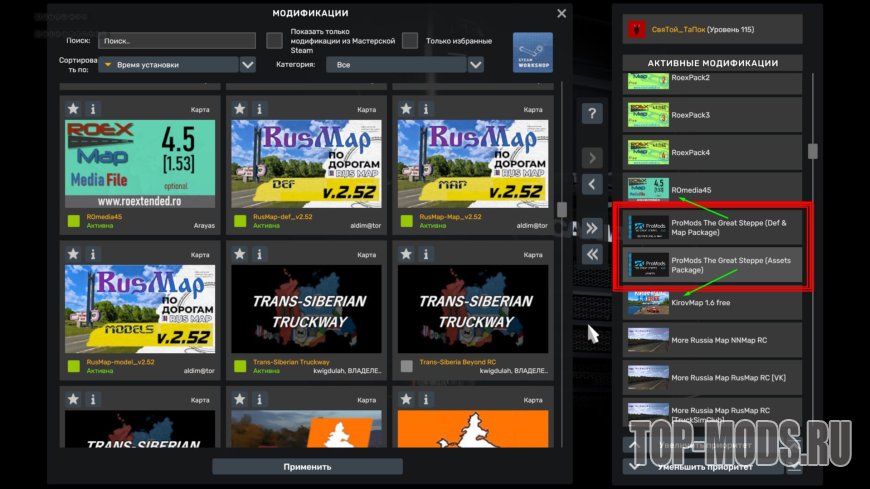This screenshot has width=870, height=489.
Task: Expand the "Категория" dropdown showing "Все"
Action: (398, 65)
